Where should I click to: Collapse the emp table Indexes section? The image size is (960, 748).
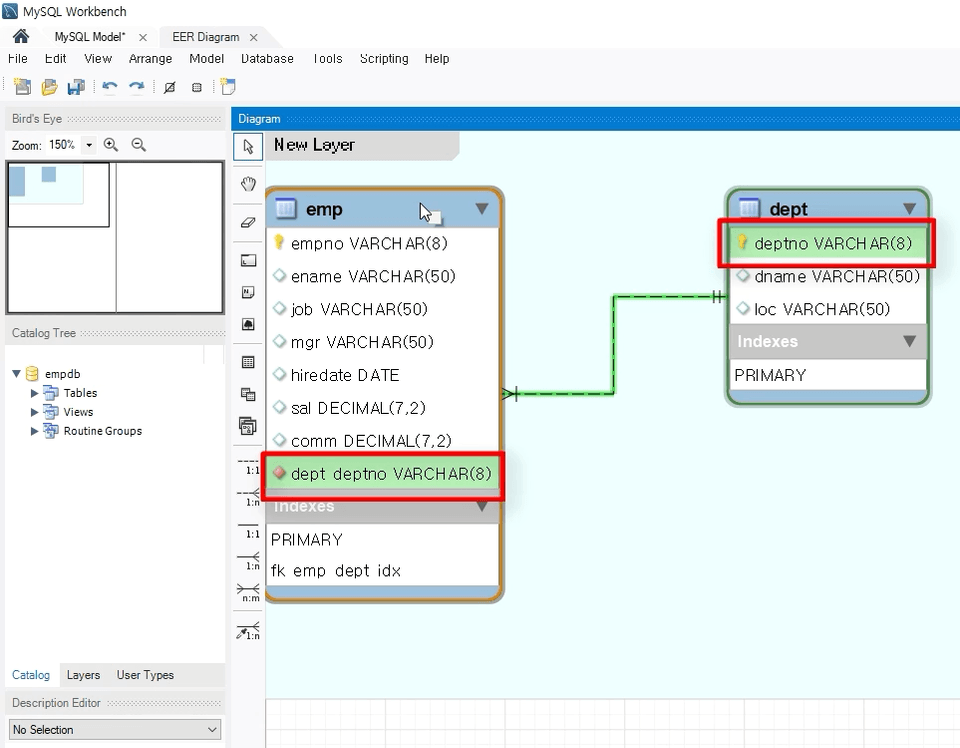[482, 507]
